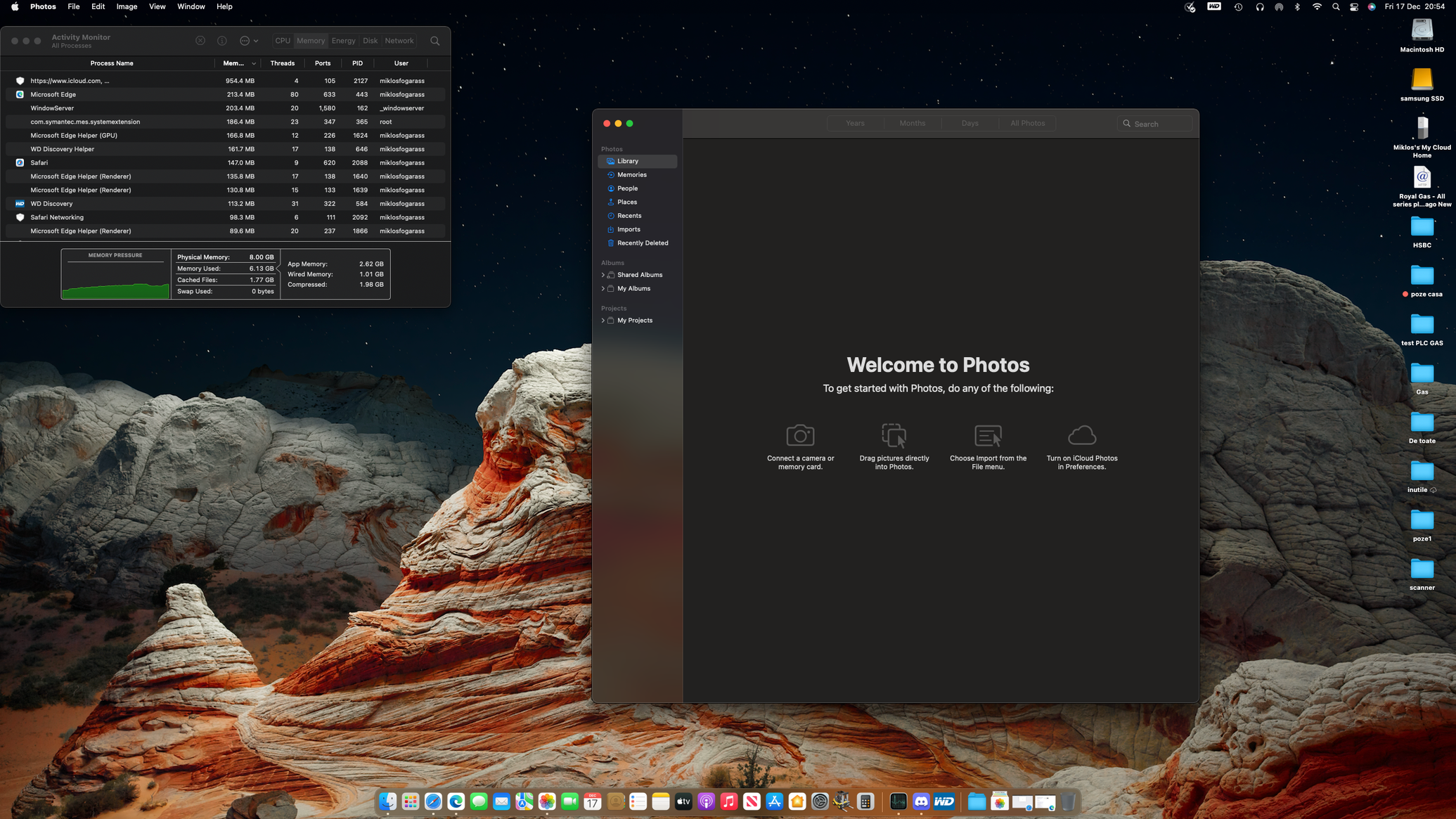
Task: Sort processes by Threads column
Action: point(282,63)
